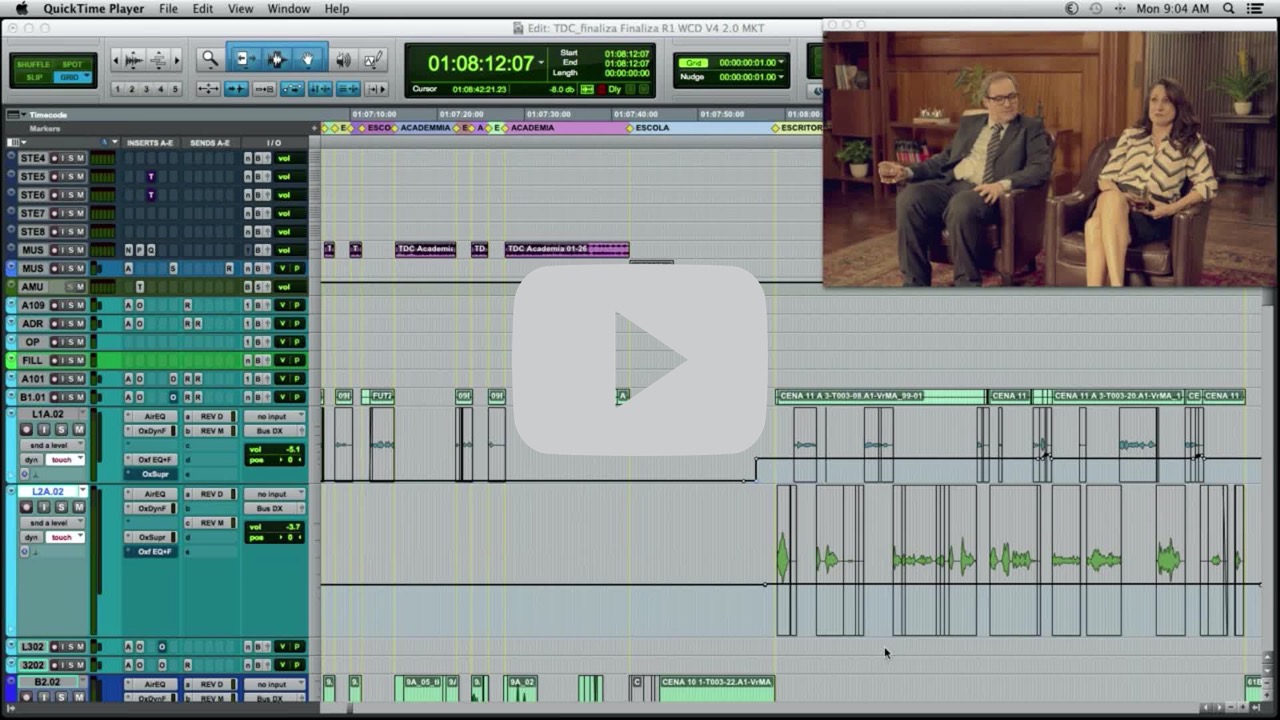Screen dimensions: 1280x720
Task: Select the Trim tool
Action: [x=245, y=60]
